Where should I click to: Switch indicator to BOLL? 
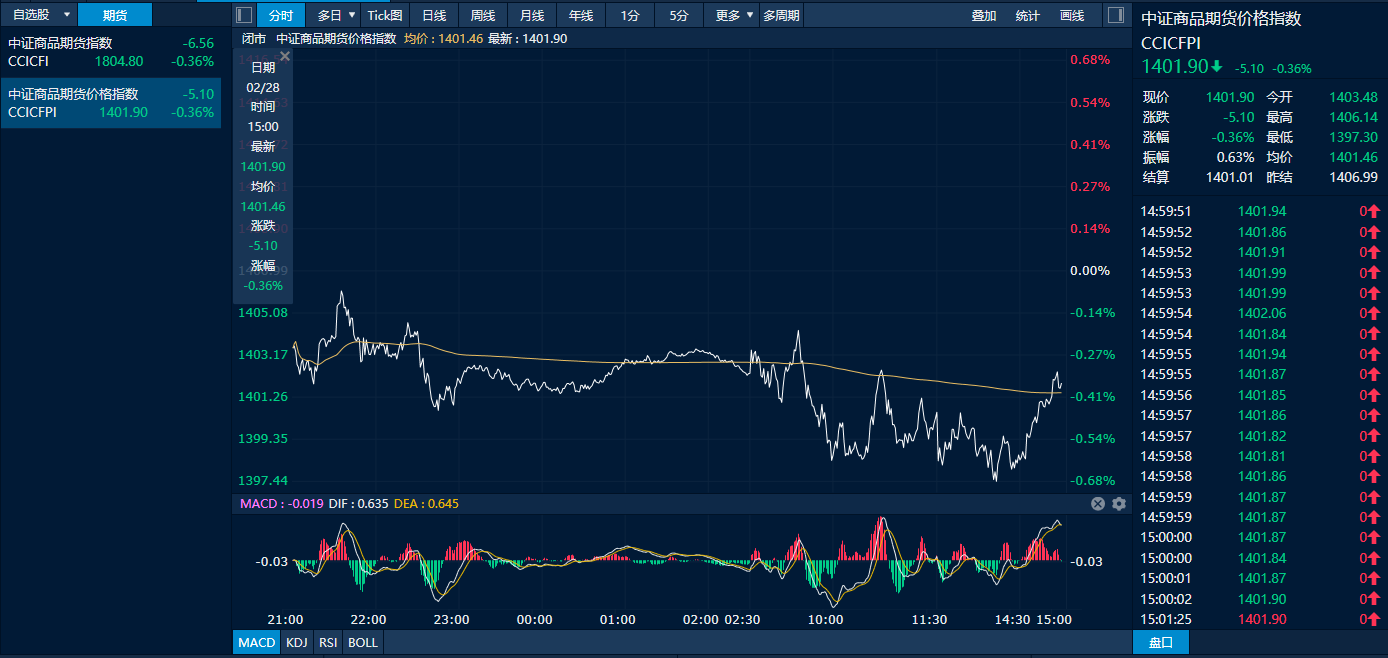(362, 642)
